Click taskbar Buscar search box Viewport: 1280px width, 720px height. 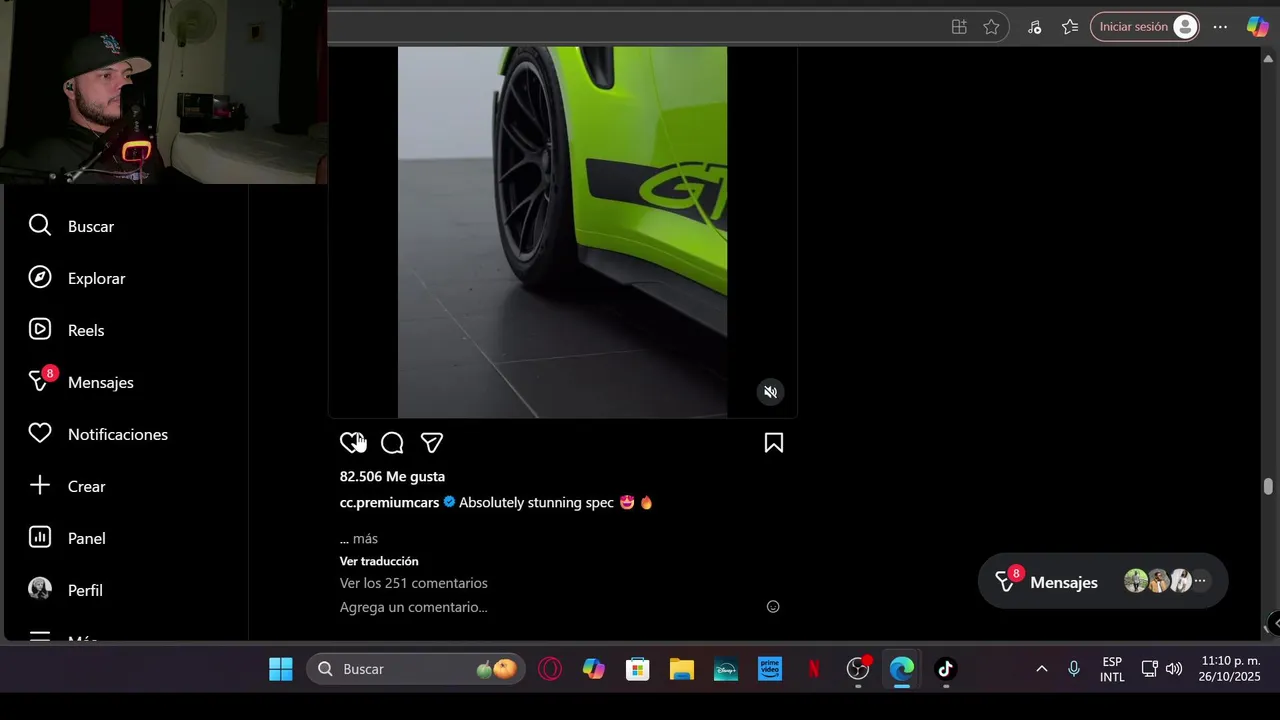tap(415, 669)
